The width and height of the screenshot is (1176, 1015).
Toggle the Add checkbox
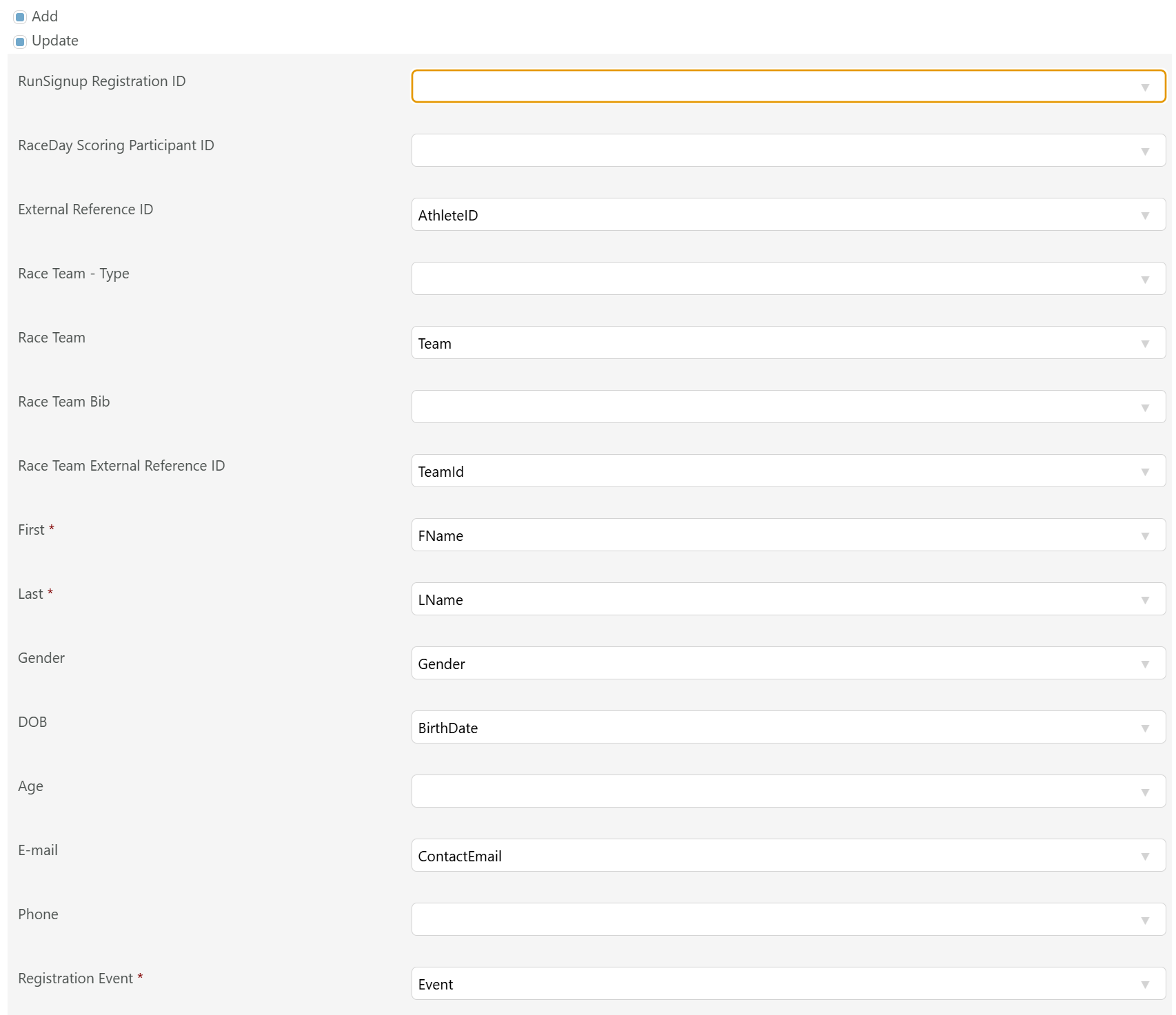click(20, 17)
